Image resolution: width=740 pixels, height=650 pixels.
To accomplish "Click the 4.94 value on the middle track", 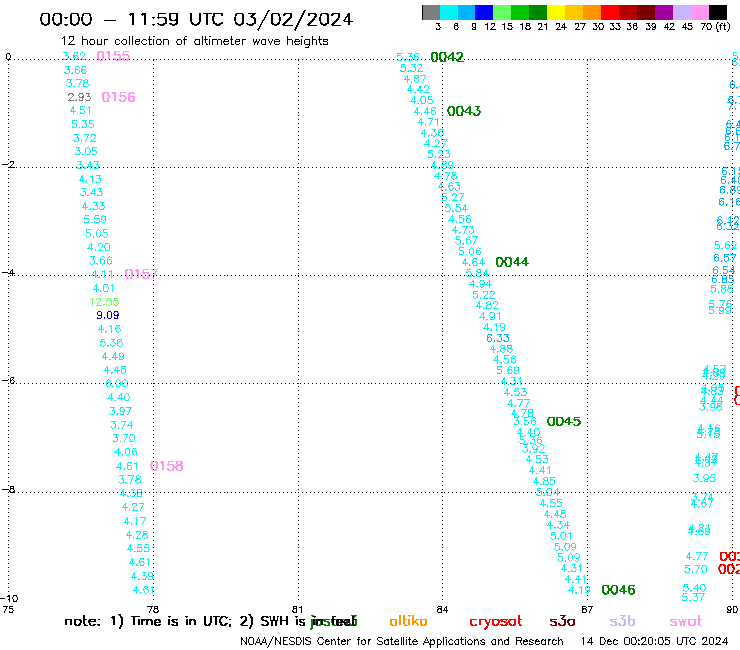I will click(x=480, y=284).
